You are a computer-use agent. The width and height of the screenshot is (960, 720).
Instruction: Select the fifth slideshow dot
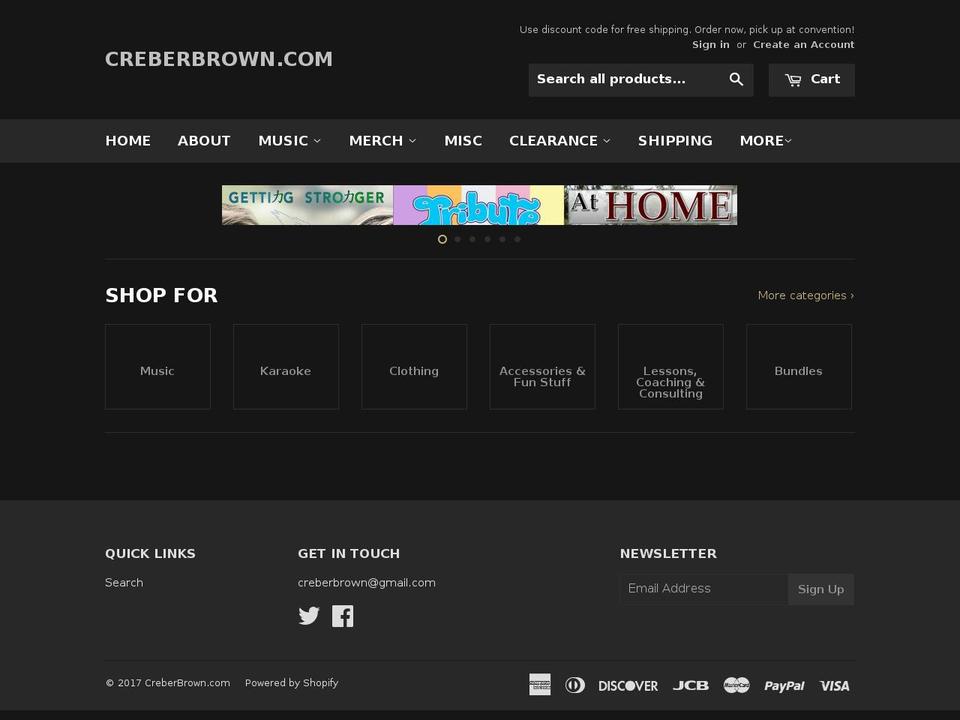point(503,239)
